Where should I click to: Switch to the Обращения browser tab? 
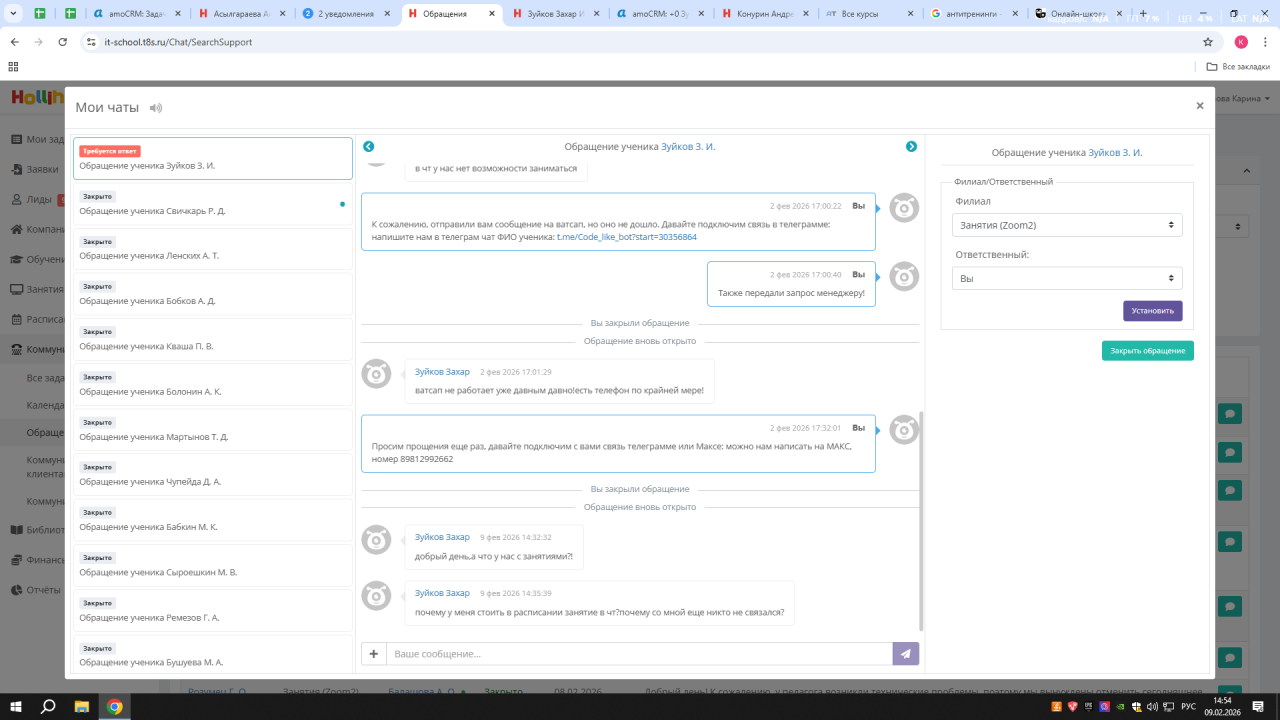tap(450, 14)
